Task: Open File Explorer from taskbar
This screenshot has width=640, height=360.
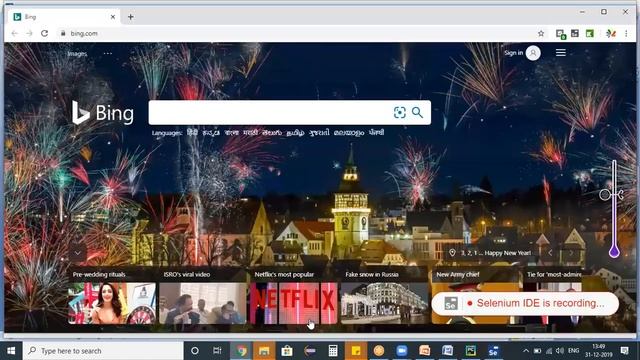Action: 264,351
